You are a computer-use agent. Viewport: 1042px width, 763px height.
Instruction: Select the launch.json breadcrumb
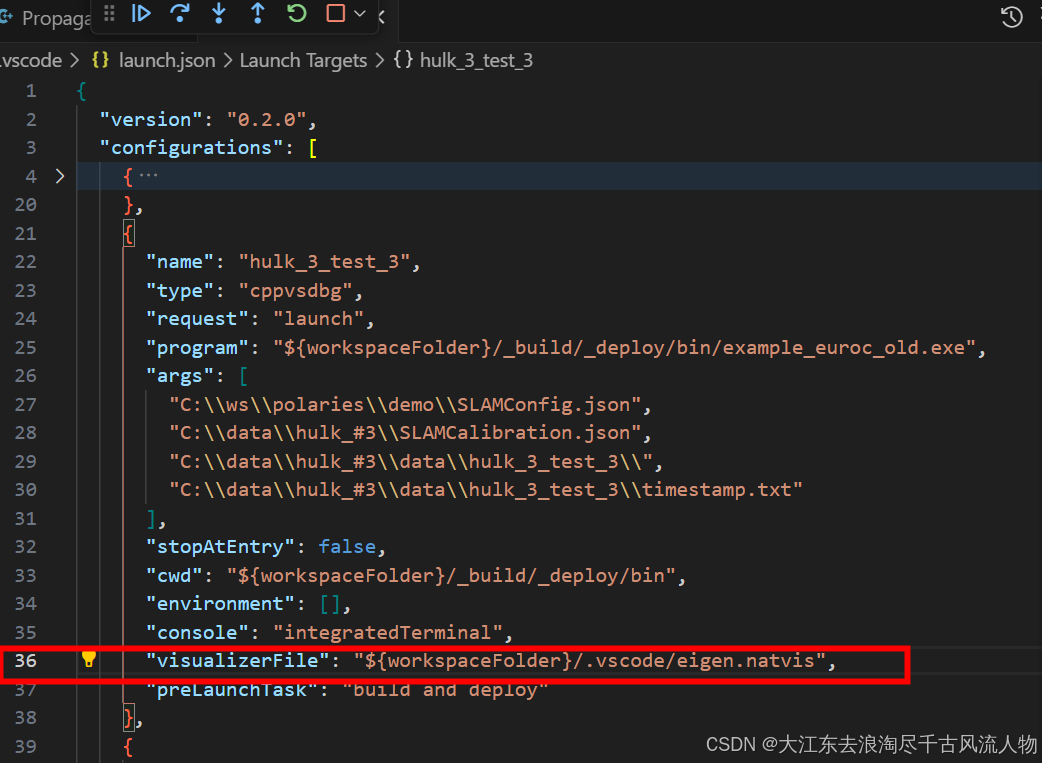pos(167,60)
